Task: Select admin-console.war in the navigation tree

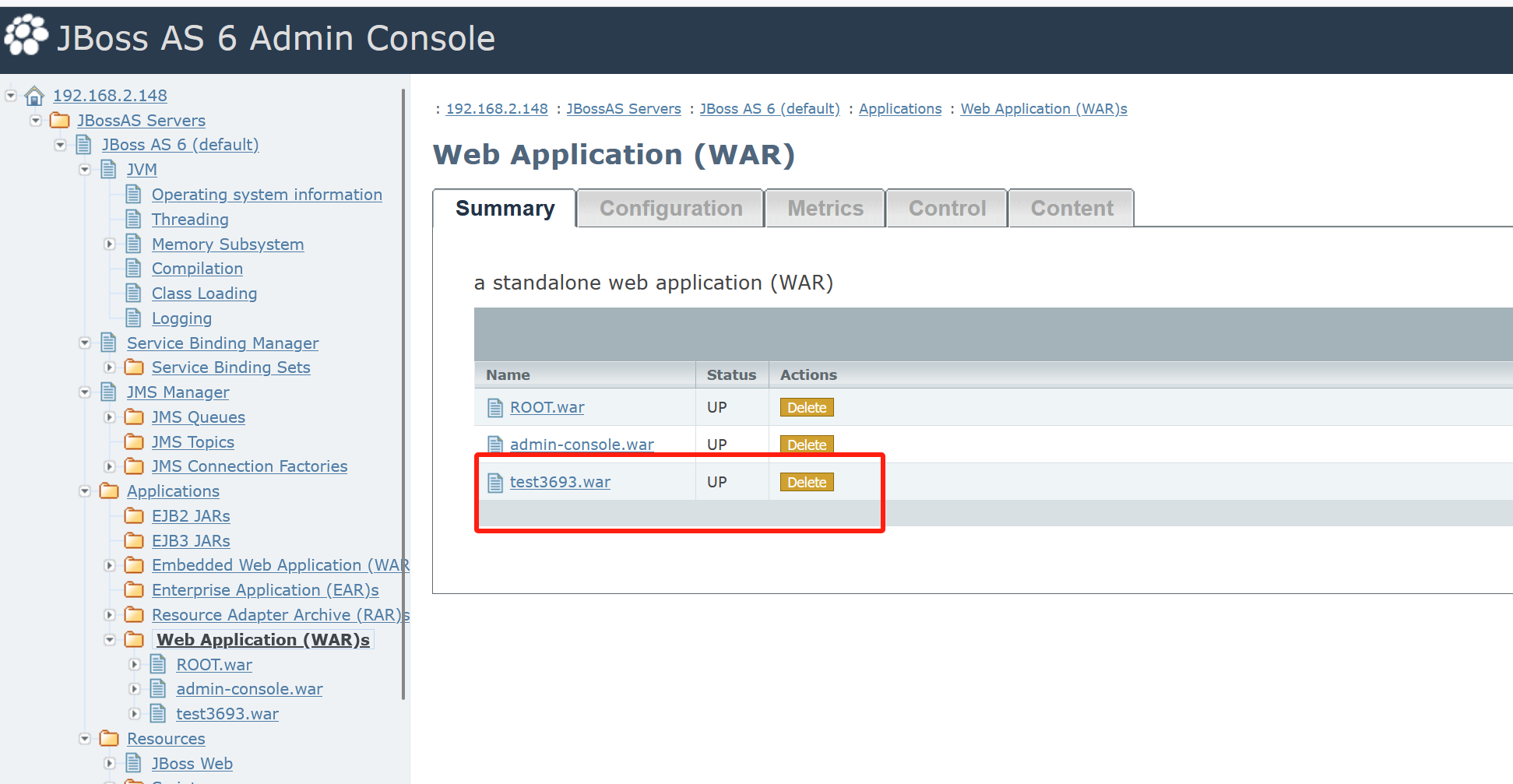Action: (x=249, y=689)
